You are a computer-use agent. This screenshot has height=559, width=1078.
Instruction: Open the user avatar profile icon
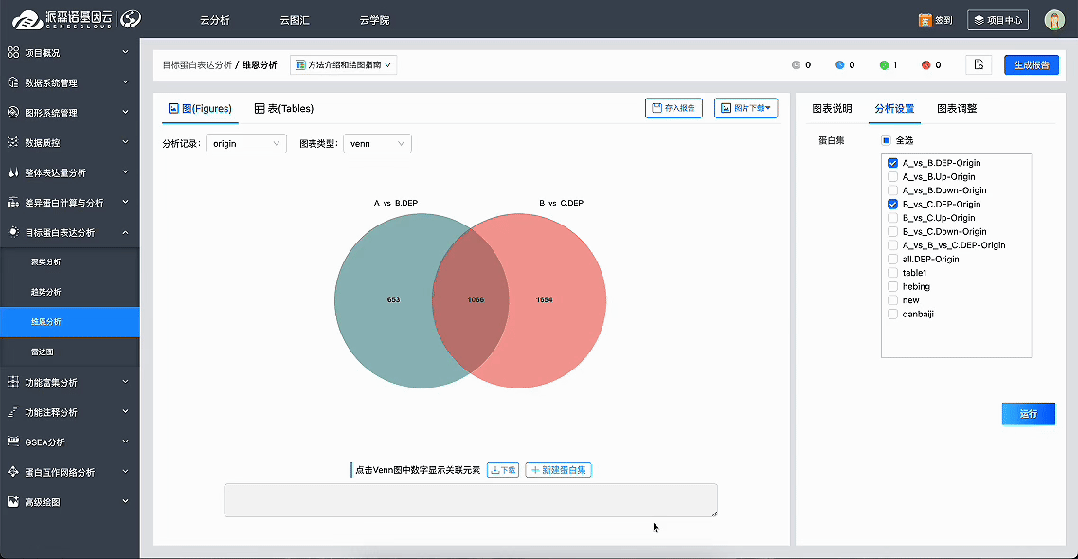coord(1054,20)
